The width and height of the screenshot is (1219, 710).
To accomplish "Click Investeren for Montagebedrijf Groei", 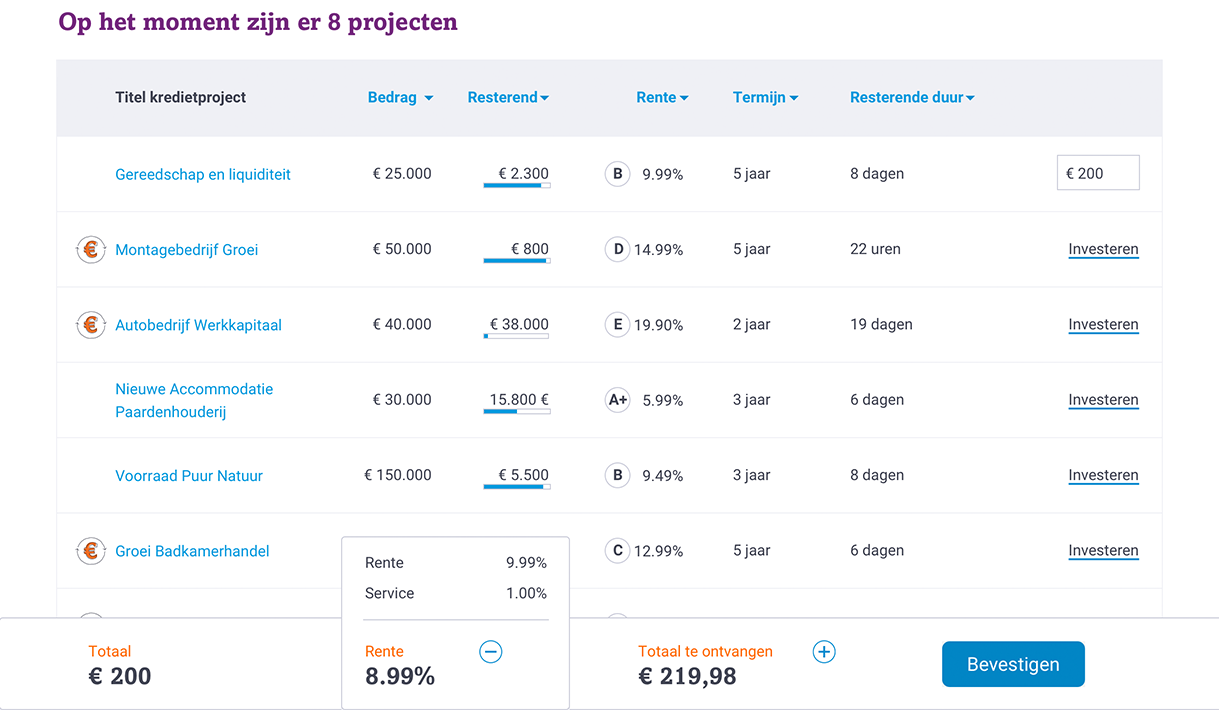I will (1103, 250).
